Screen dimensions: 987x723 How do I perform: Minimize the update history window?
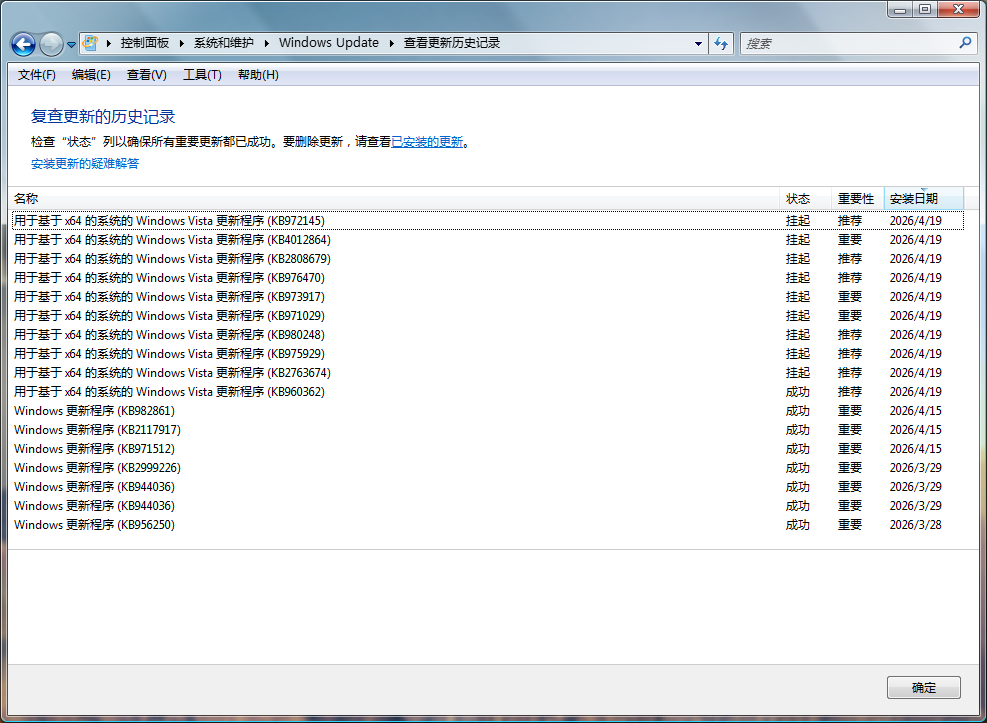(x=899, y=9)
